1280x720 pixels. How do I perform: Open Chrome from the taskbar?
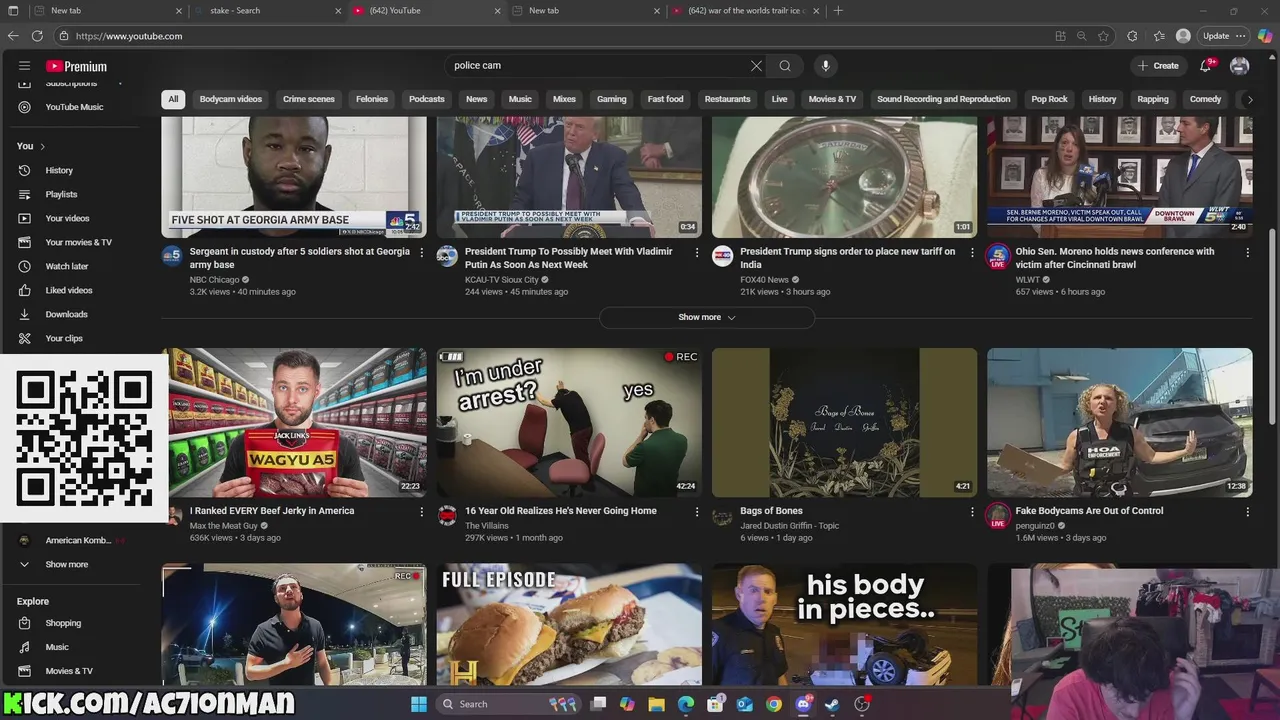(x=774, y=704)
